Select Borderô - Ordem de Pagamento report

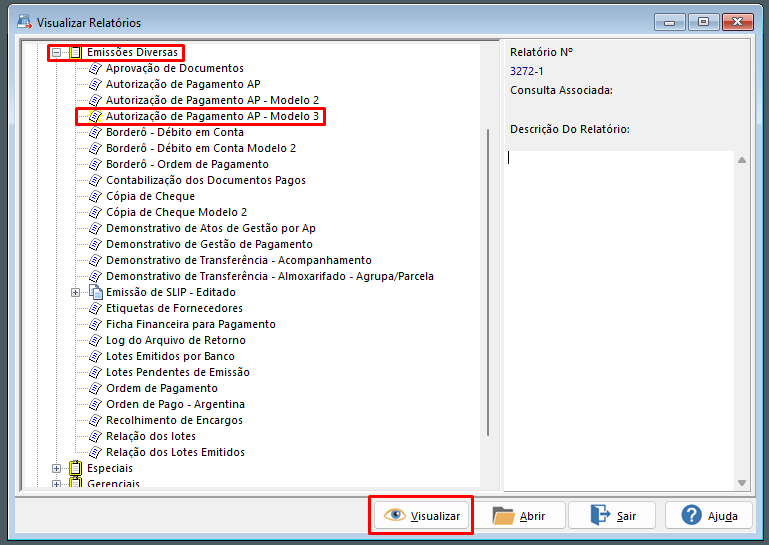coord(187,164)
